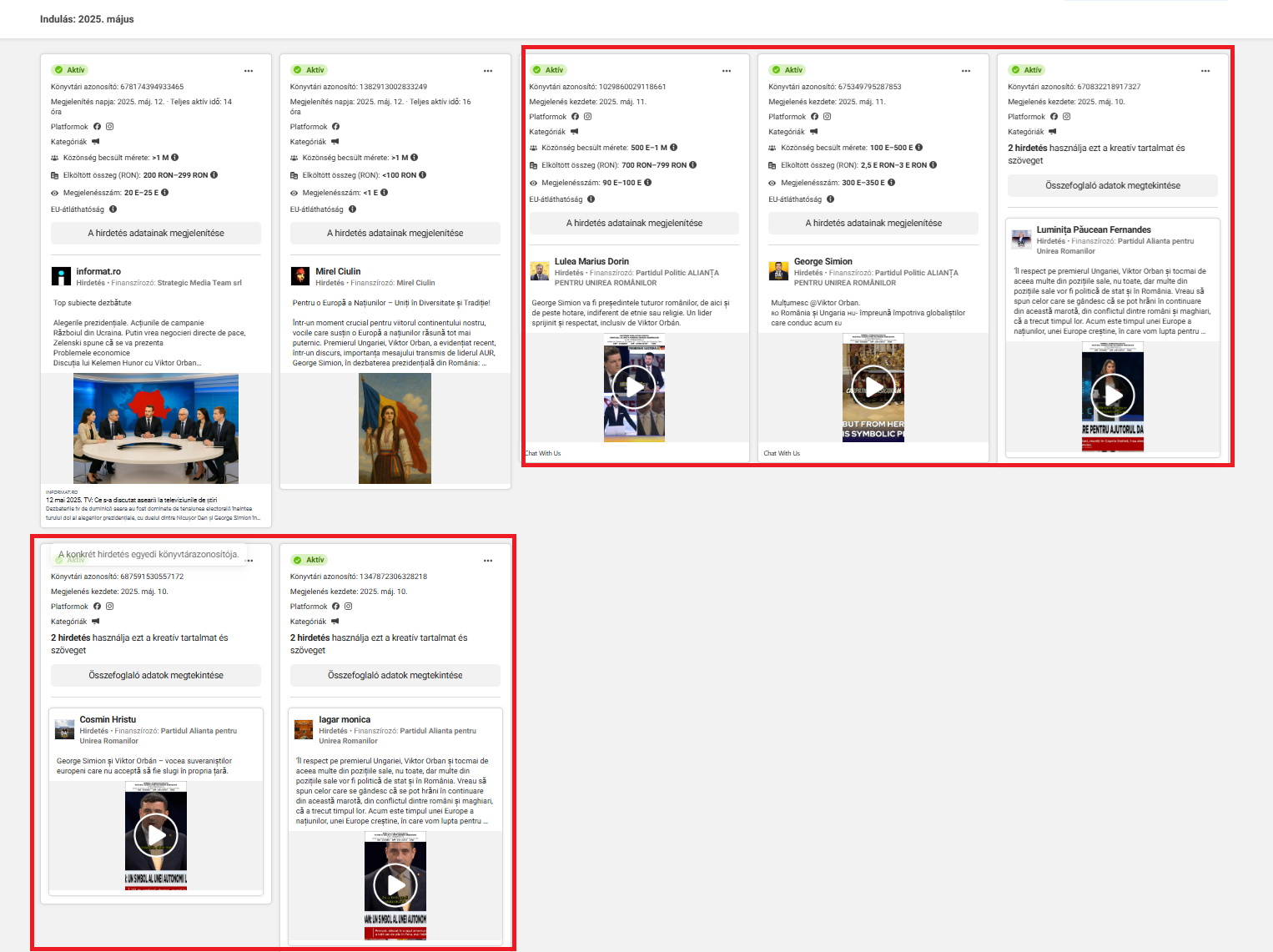Show ad details for informat.ro ad
The width and height of the screenshot is (1273, 952).
click(x=156, y=234)
